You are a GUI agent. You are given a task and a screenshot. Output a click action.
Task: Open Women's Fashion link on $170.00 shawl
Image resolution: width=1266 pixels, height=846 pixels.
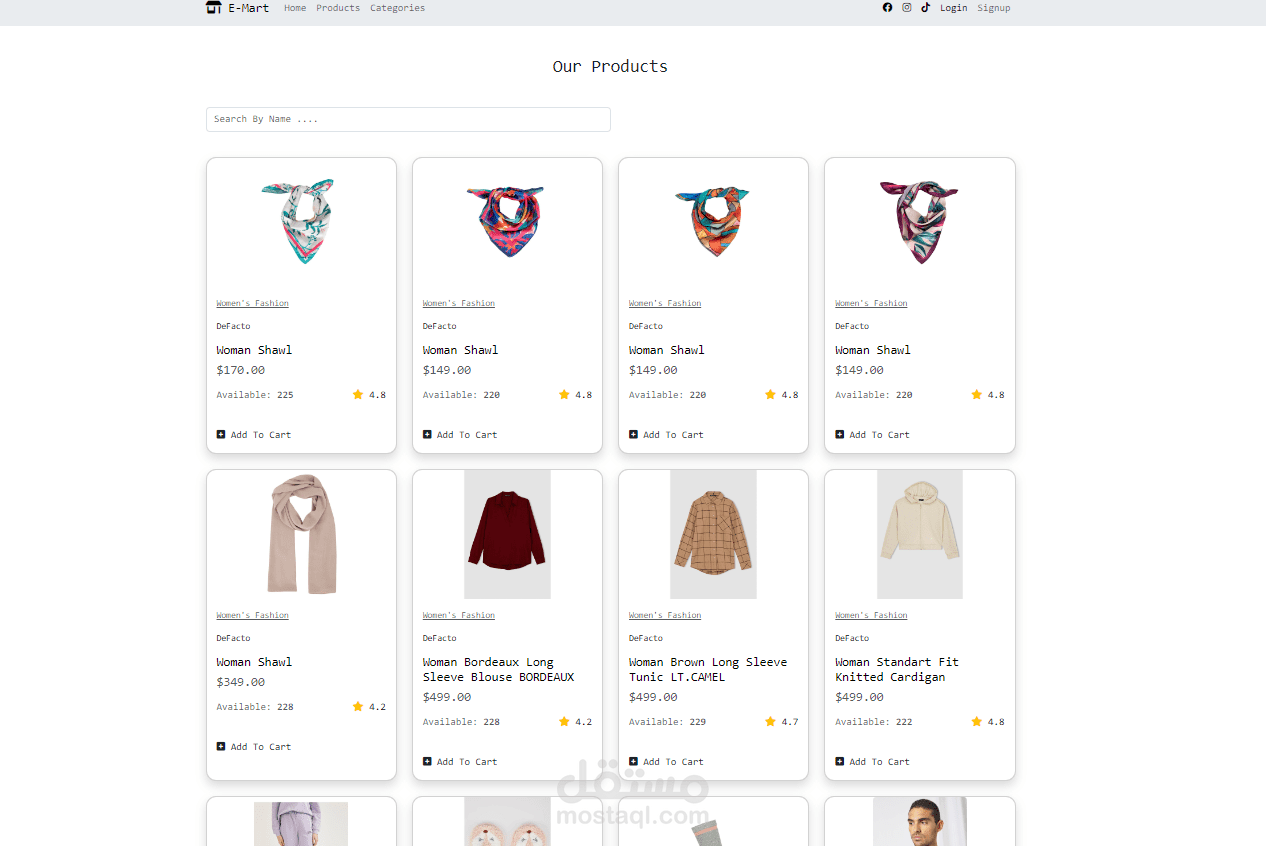point(252,303)
